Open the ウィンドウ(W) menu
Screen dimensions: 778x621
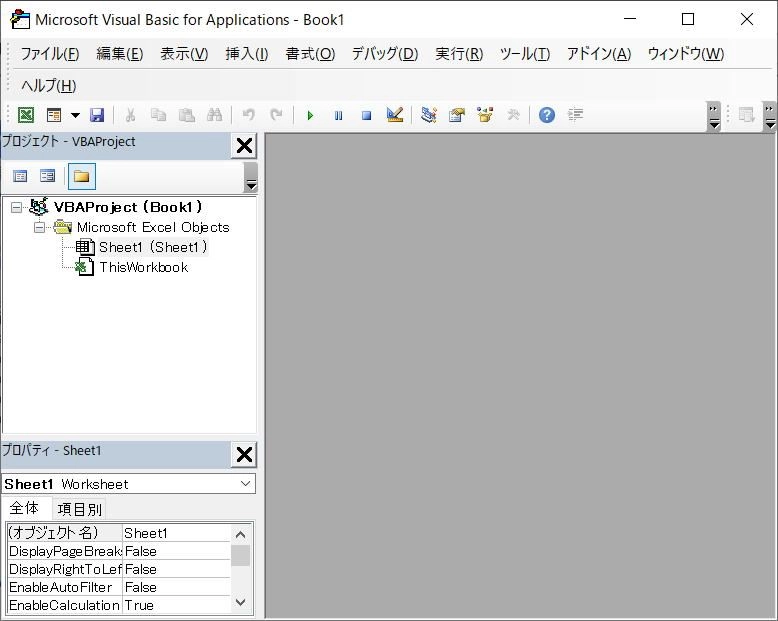click(686, 54)
